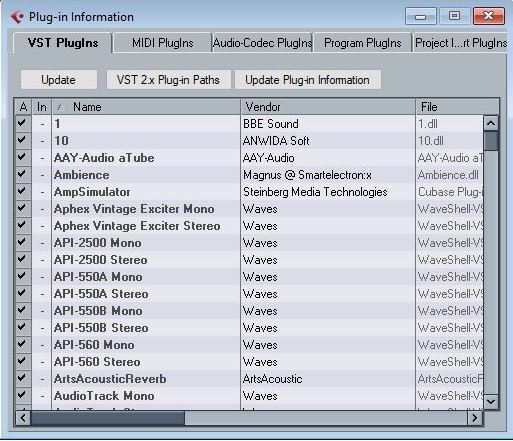Image resolution: width=513 pixels, height=441 pixels.
Task: Select the Ambience plug-in name
Action: pyautogui.click(x=82, y=175)
